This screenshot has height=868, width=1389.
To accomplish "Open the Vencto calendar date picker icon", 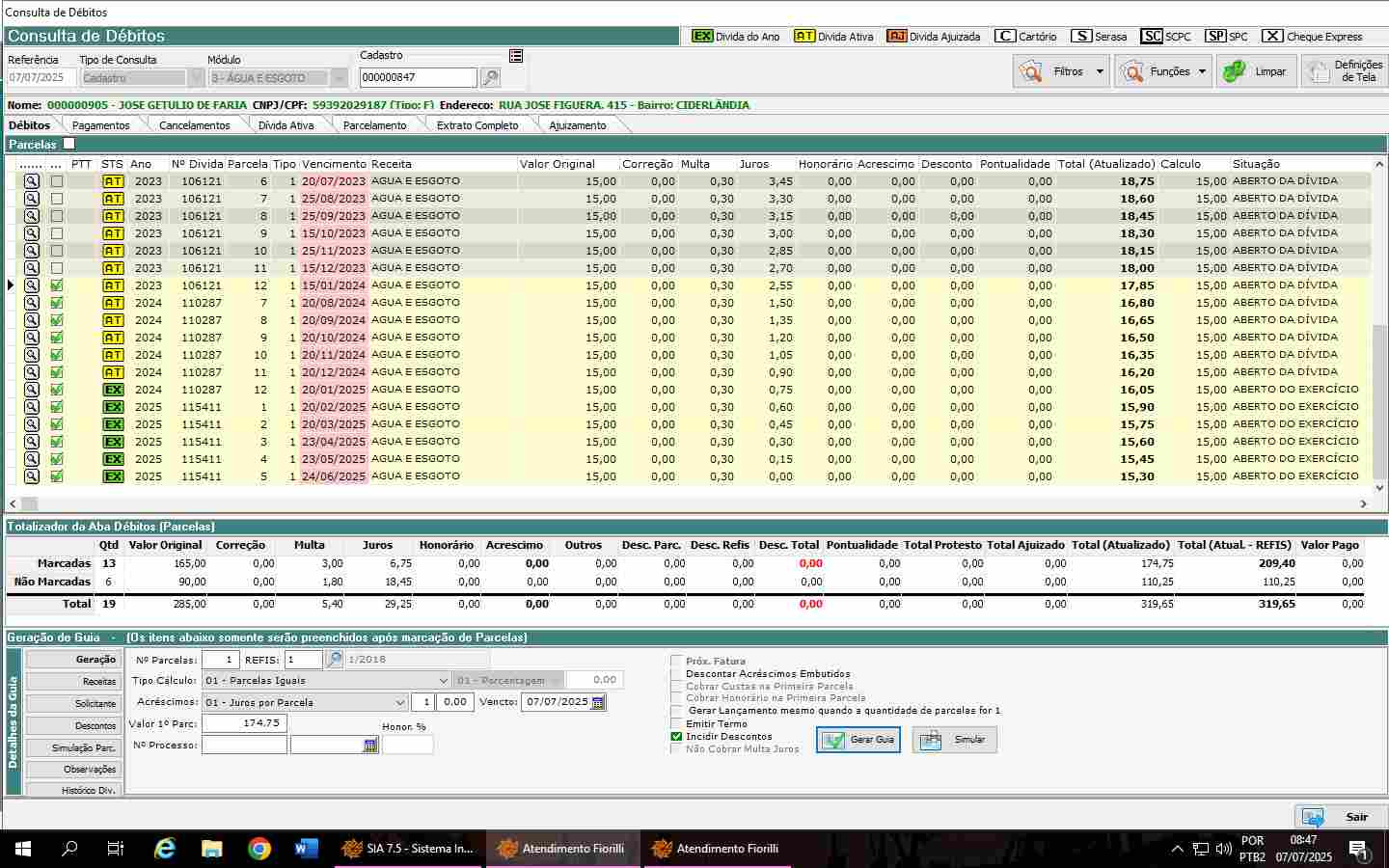I will tap(598, 702).
